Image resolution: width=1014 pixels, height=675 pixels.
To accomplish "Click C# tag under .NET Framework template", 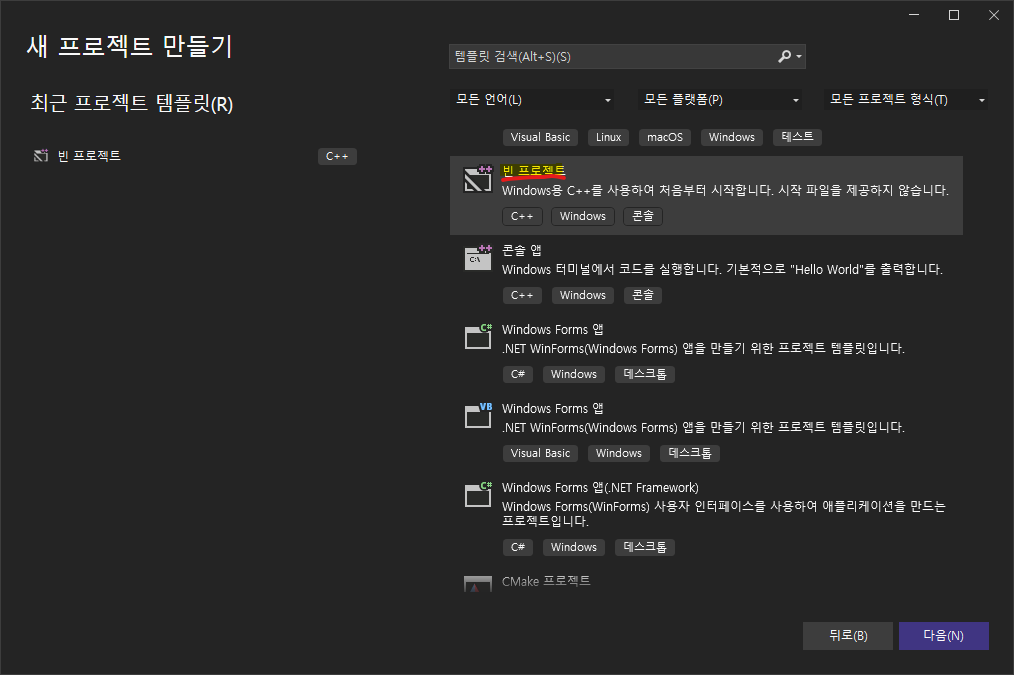I will tap(517, 547).
